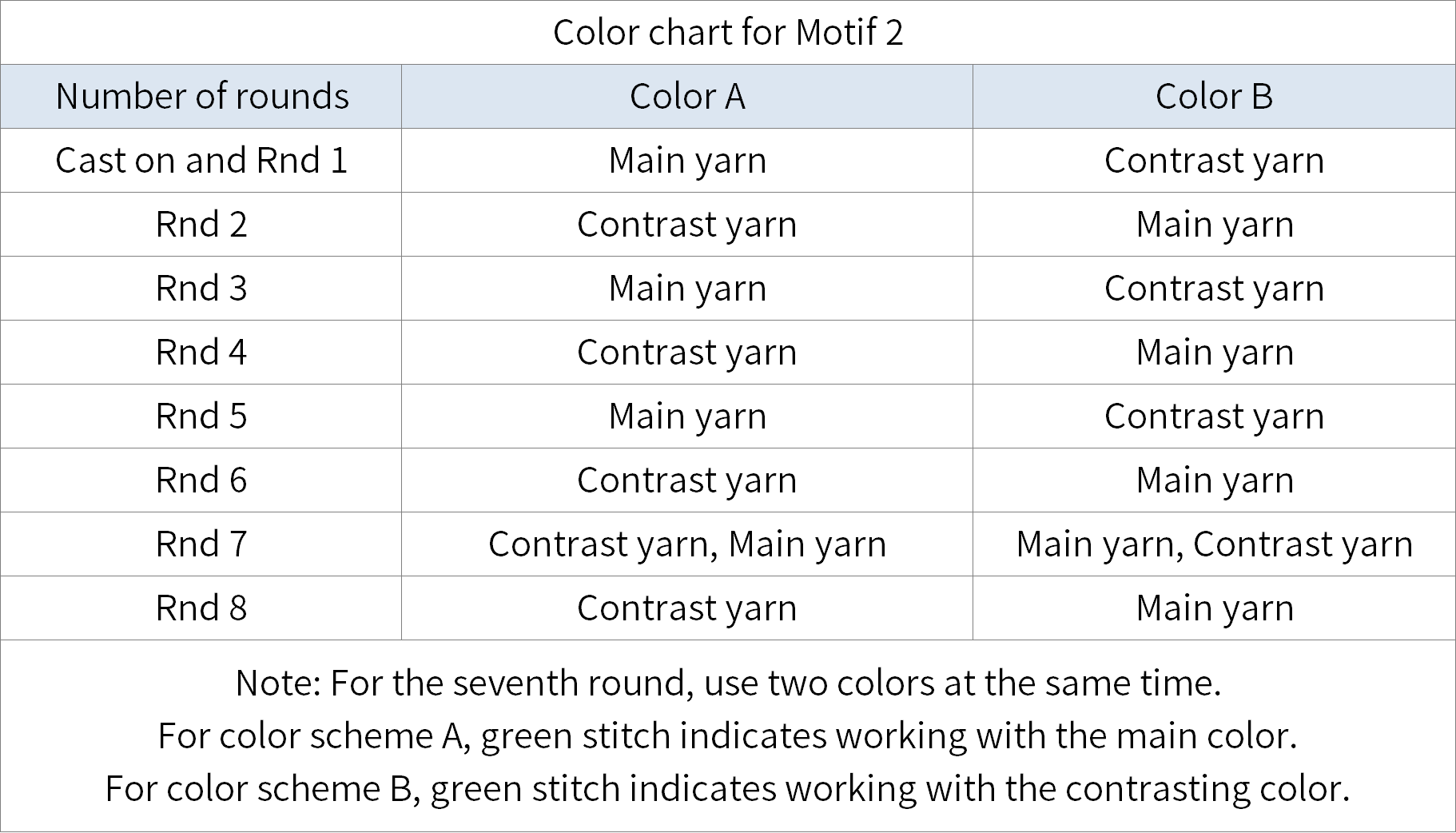1456x833 pixels.
Task: Select Color B cell for Rnd 7
Action: (1214, 544)
